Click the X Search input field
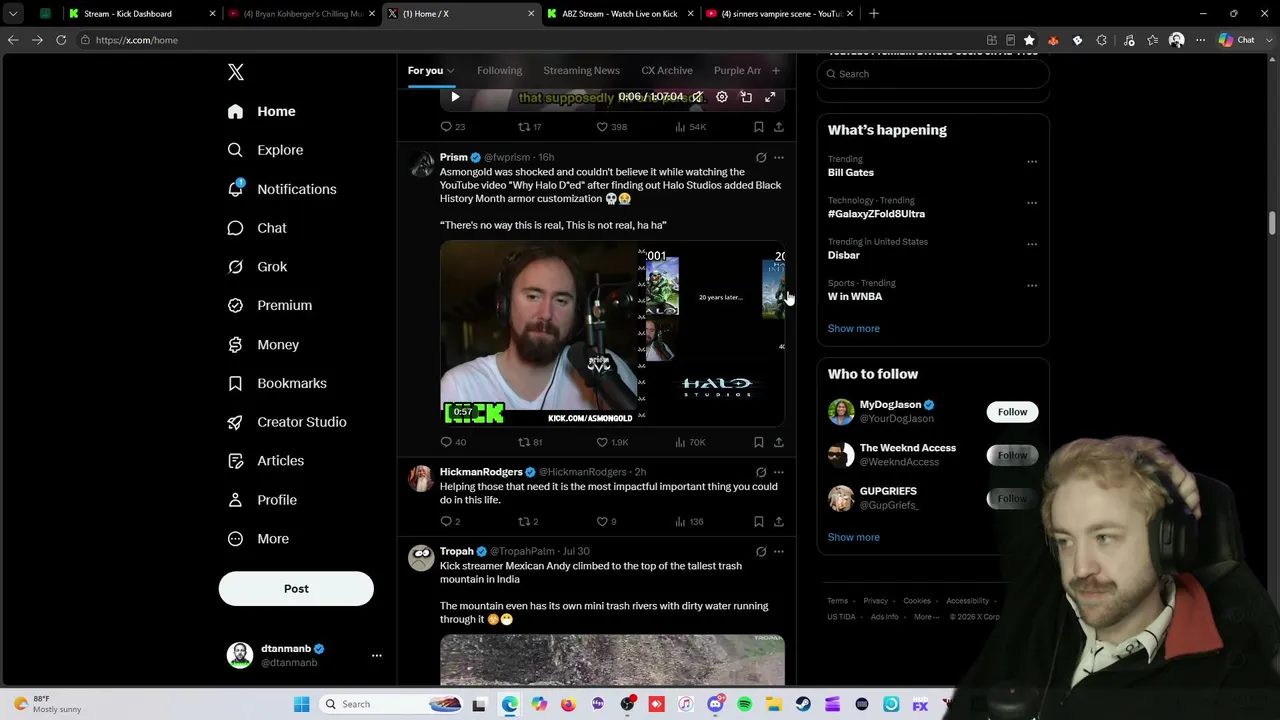Screen dimensions: 1280x720 (933, 74)
